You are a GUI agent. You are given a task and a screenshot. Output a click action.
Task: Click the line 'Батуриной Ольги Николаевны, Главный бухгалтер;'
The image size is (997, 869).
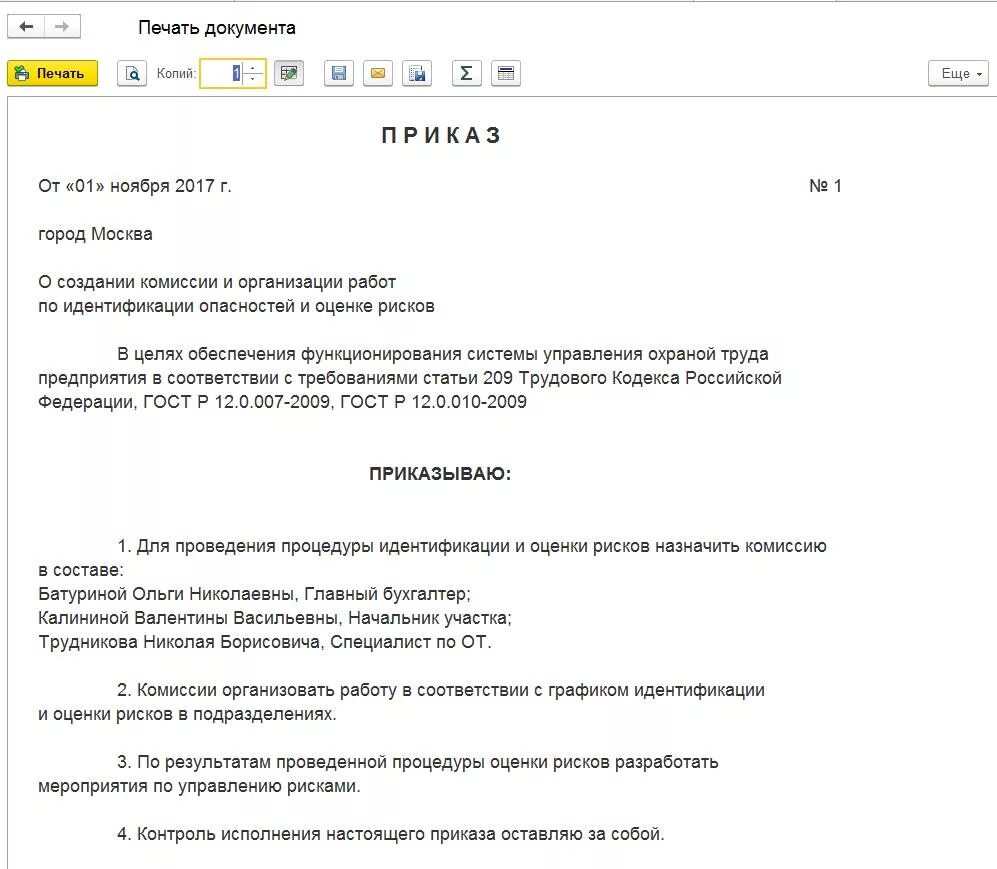(254, 594)
